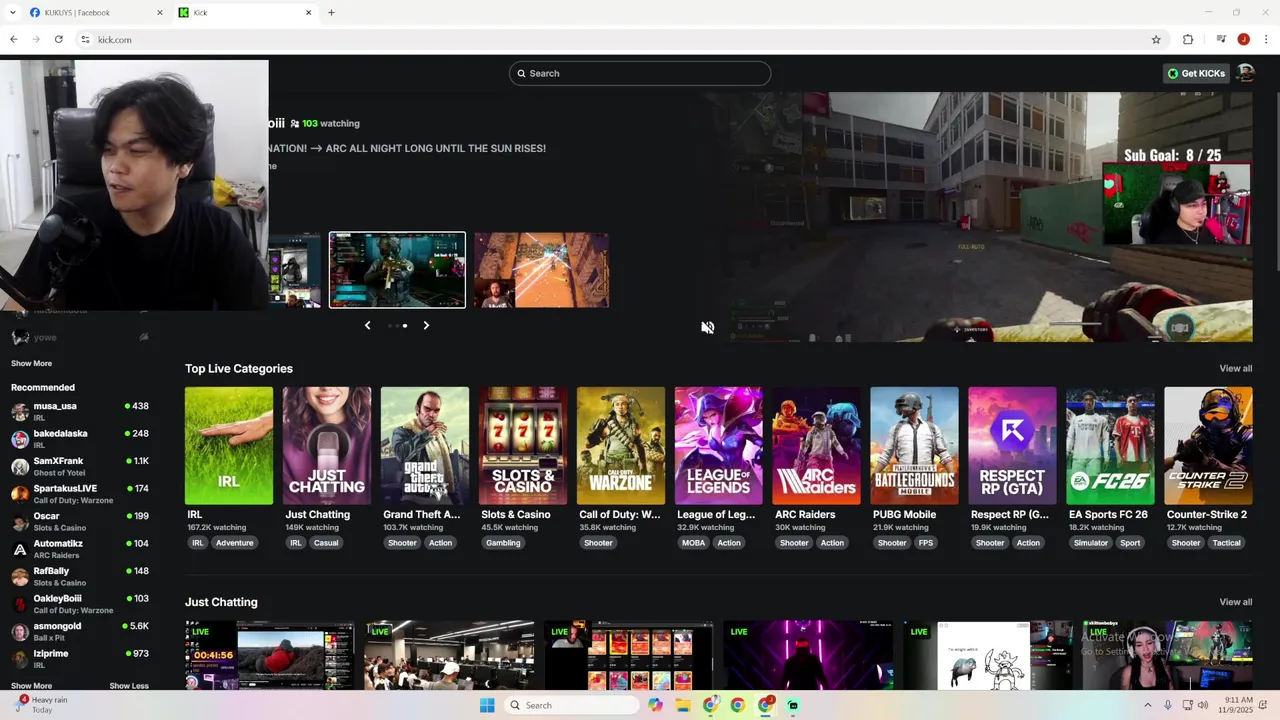Viewport: 1280px width, 720px height.
Task: Open the Just Chatting category card
Action: pyautogui.click(x=327, y=446)
